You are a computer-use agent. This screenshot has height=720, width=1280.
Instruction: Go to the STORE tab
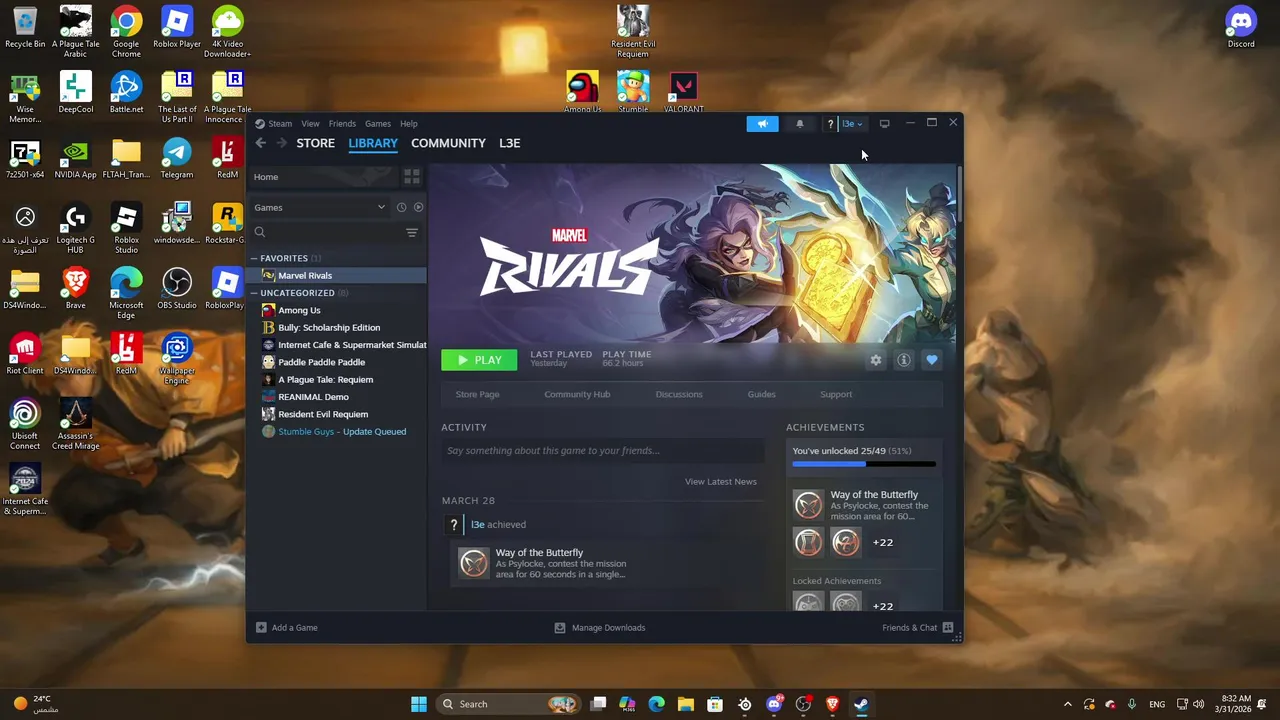315,143
